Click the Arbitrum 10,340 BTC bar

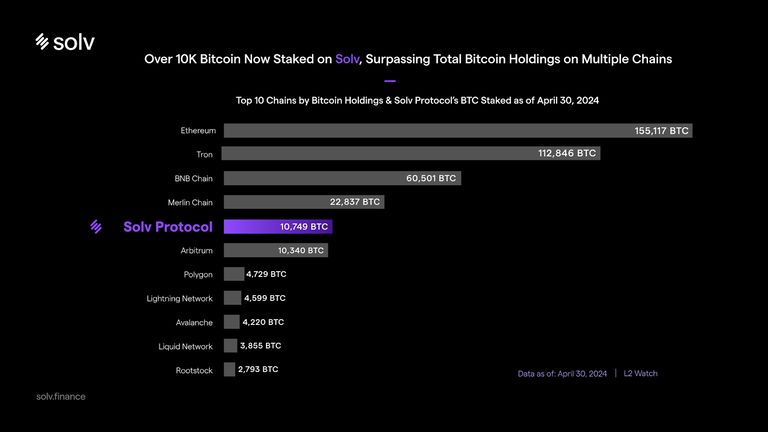coord(275,250)
